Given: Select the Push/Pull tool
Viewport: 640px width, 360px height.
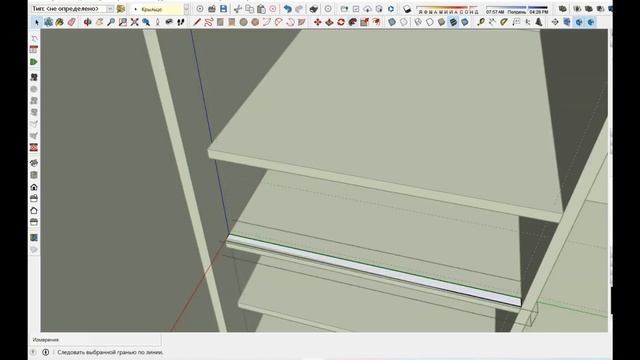Looking at the screenshot, I should [329, 22].
